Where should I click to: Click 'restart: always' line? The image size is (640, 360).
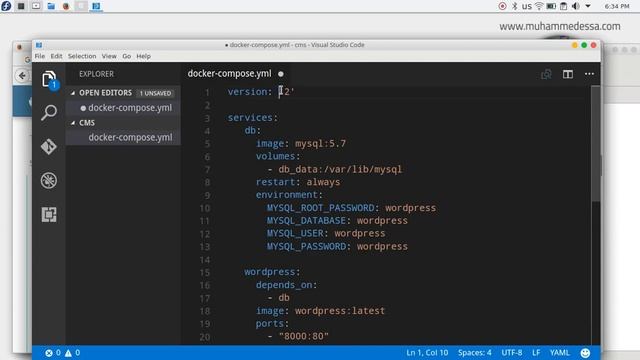(298, 182)
